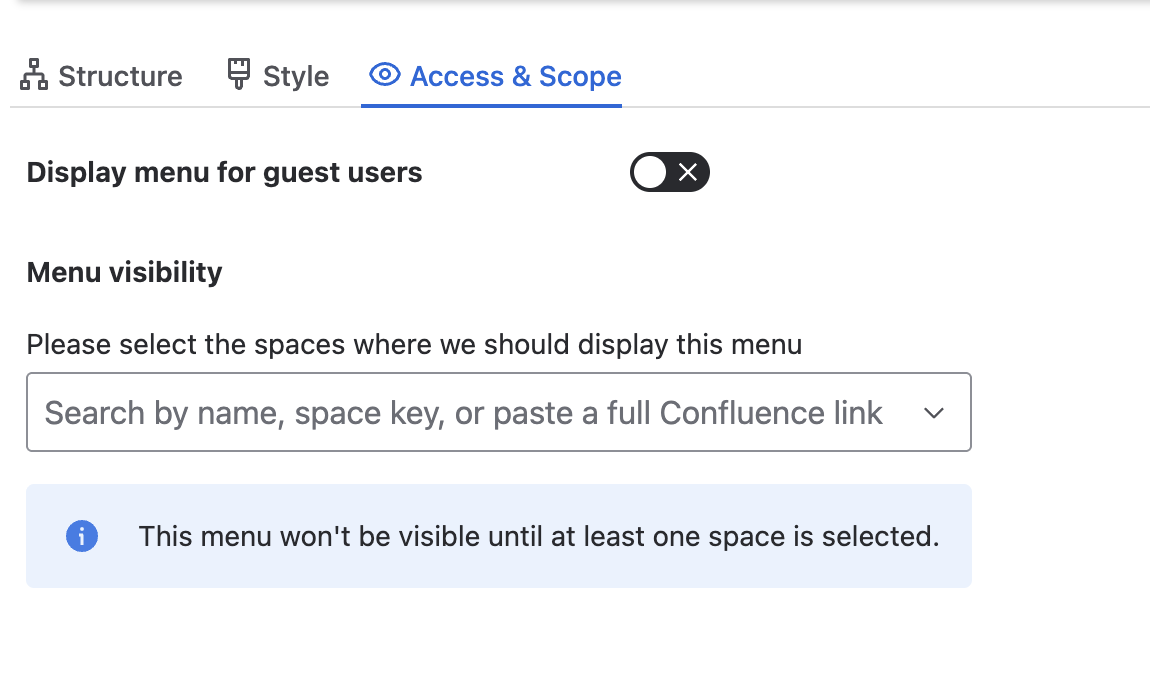The height and width of the screenshot is (684, 1150).
Task: Click the gray divider line right of tabs
Action: pos(885,107)
